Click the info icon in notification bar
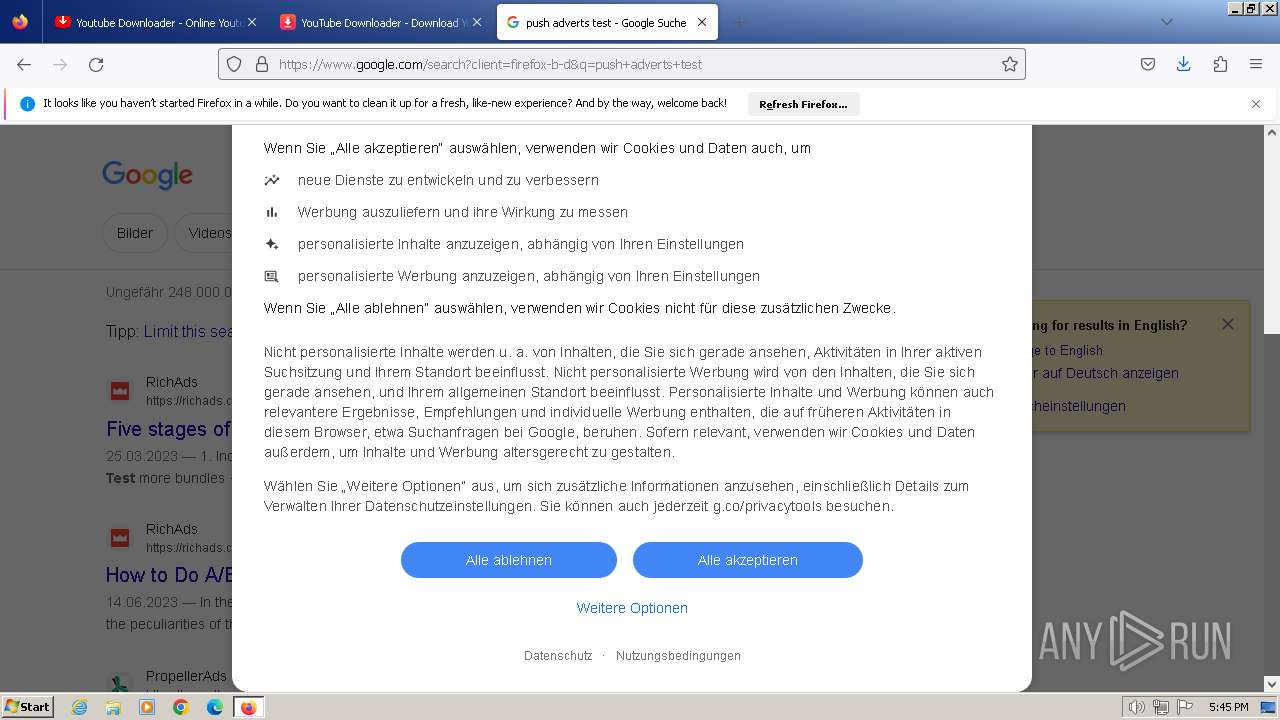 (27, 104)
